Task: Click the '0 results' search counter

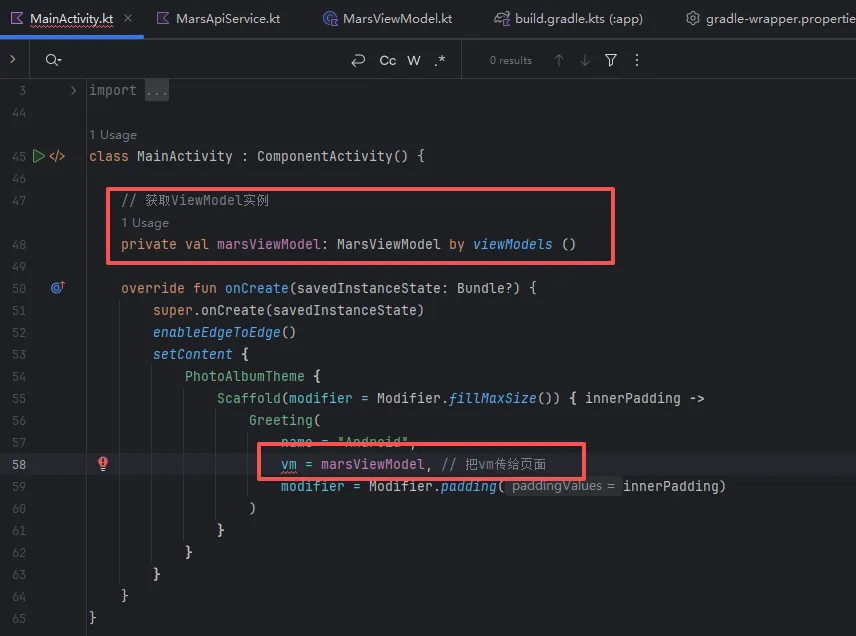Action: point(510,61)
